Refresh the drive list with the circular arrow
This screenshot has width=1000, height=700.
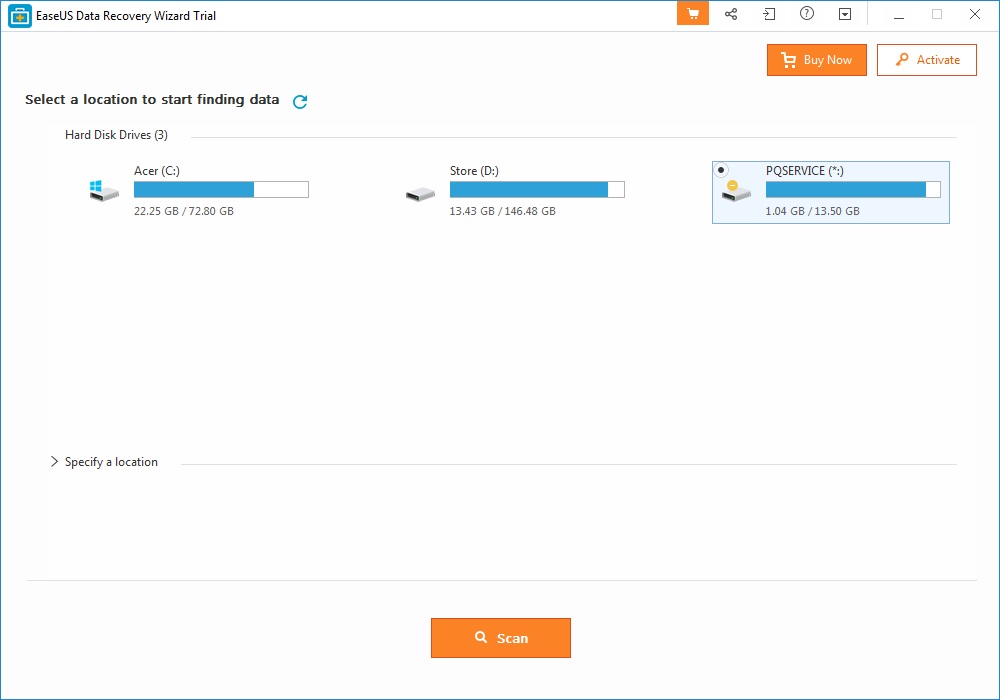pyautogui.click(x=299, y=101)
